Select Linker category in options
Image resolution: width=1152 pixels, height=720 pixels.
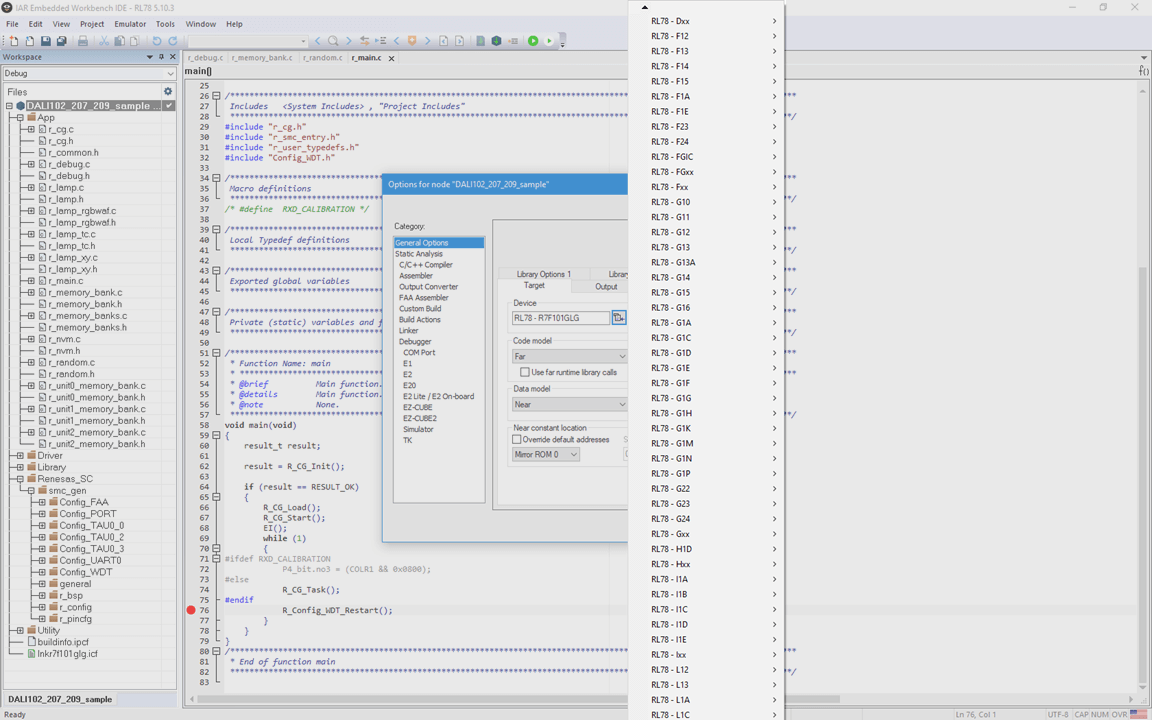click(408, 331)
